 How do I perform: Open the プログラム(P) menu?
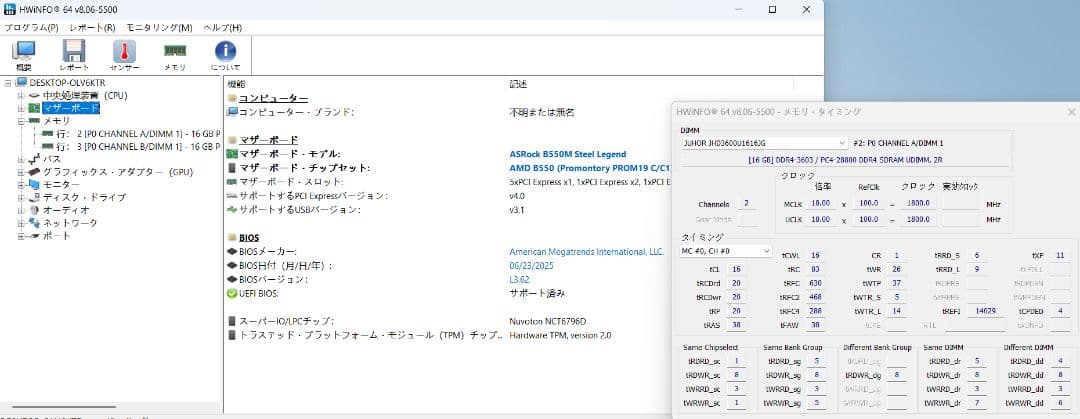pos(31,28)
